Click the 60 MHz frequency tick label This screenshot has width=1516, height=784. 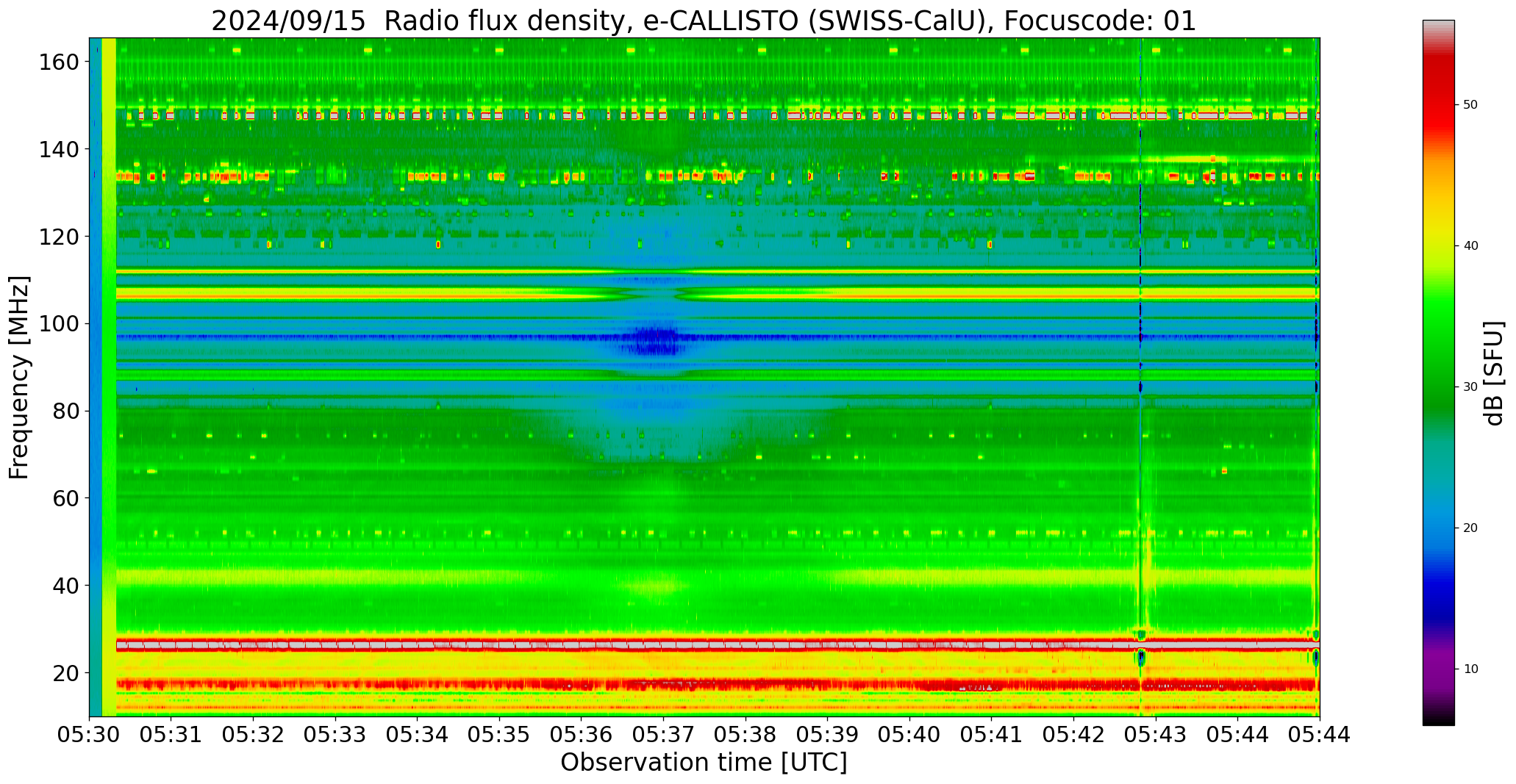67,498
